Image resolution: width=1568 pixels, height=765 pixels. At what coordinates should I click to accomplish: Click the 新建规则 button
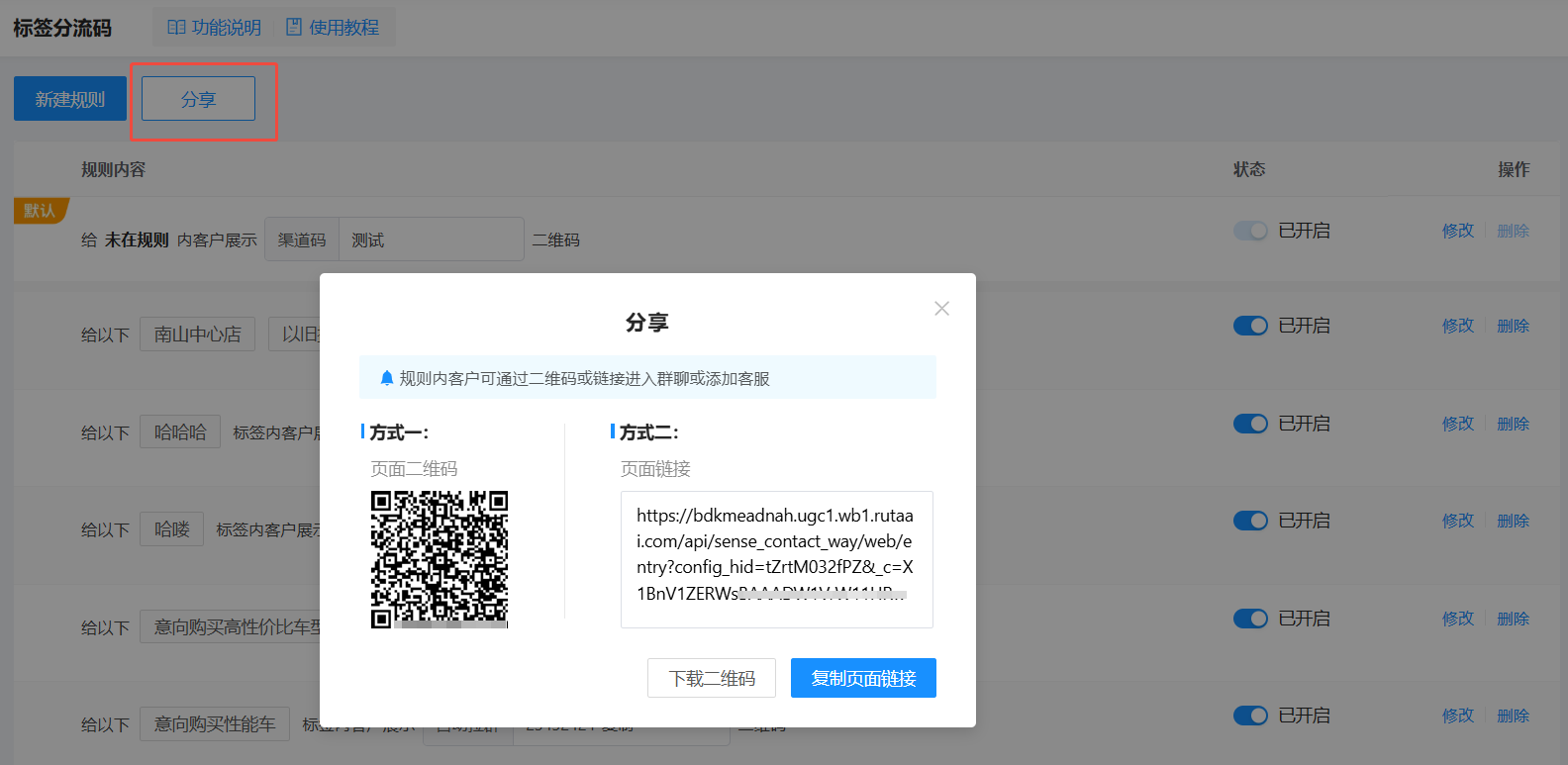70,99
